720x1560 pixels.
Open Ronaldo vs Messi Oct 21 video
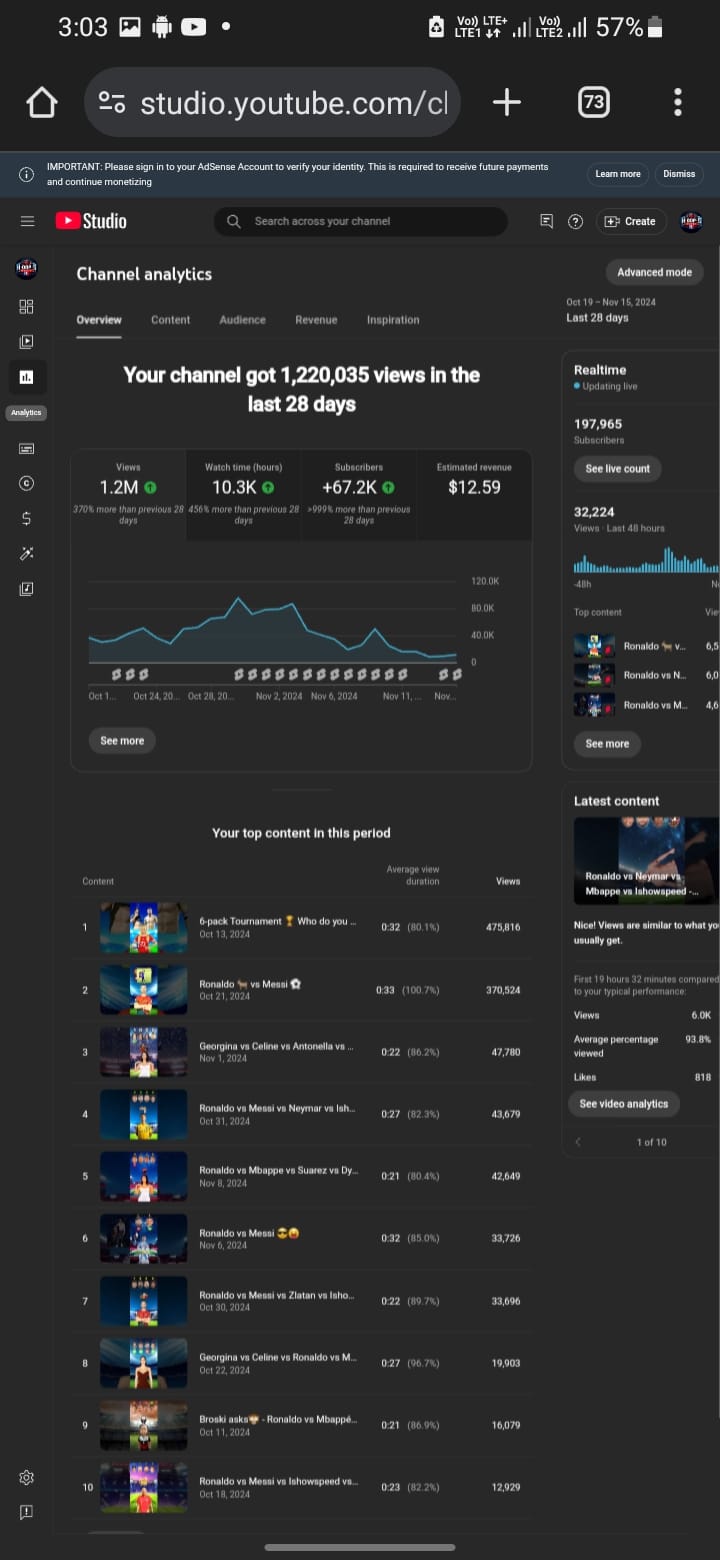300,990
